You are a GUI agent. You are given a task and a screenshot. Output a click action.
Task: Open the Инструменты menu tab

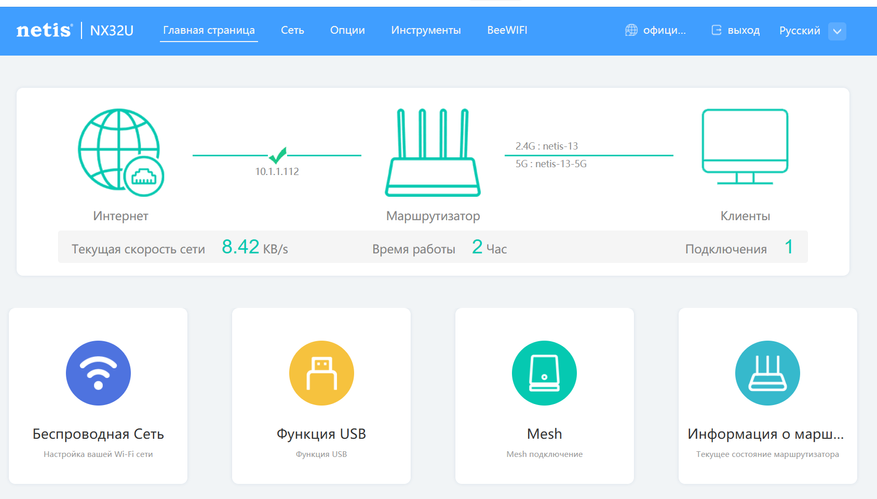pyautogui.click(x=426, y=31)
